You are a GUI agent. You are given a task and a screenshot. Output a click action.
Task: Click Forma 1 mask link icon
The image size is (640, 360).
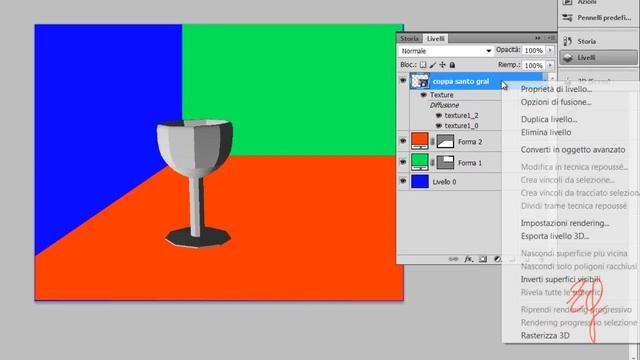(x=433, y=162)
